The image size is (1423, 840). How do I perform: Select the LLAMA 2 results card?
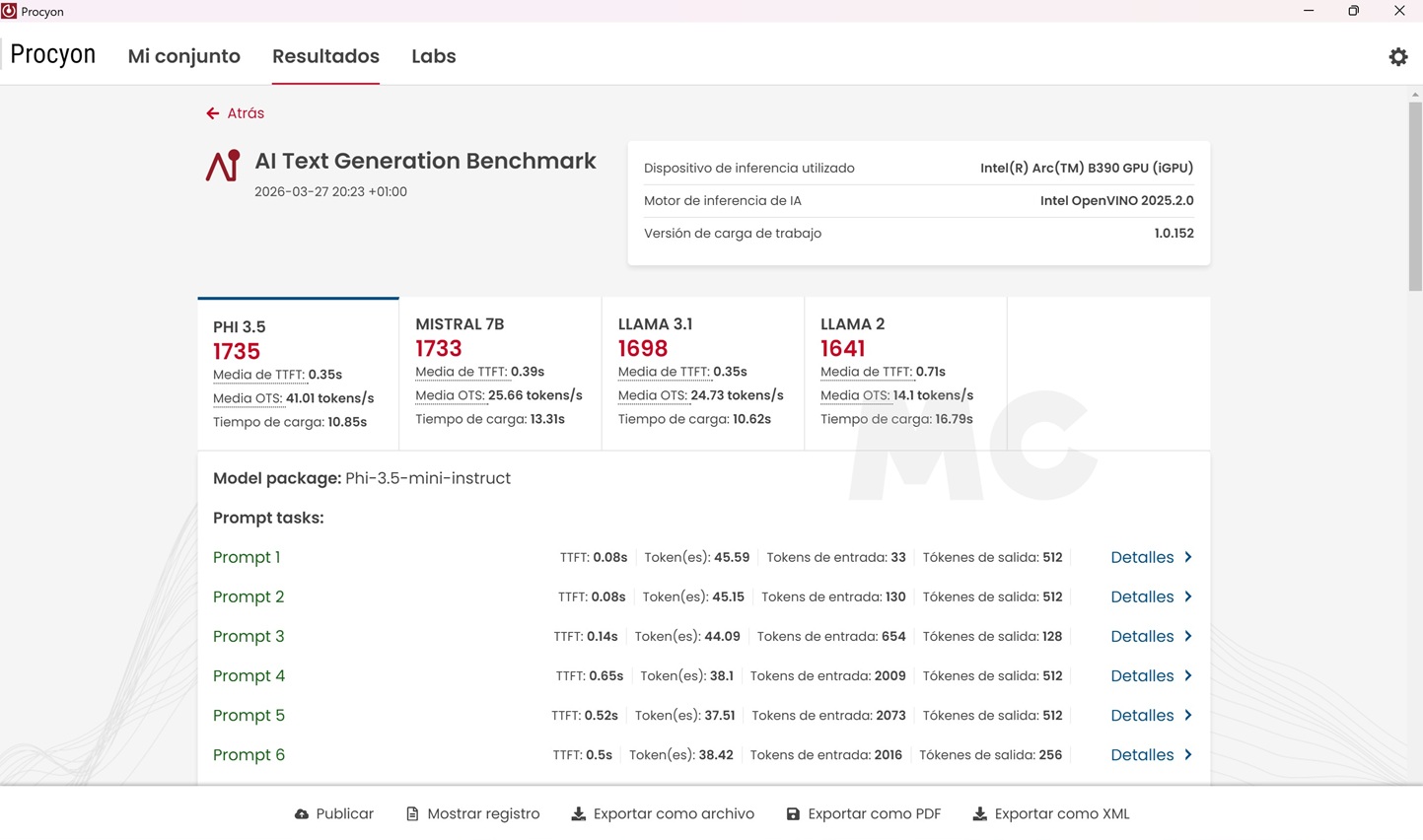click(904, 374)
